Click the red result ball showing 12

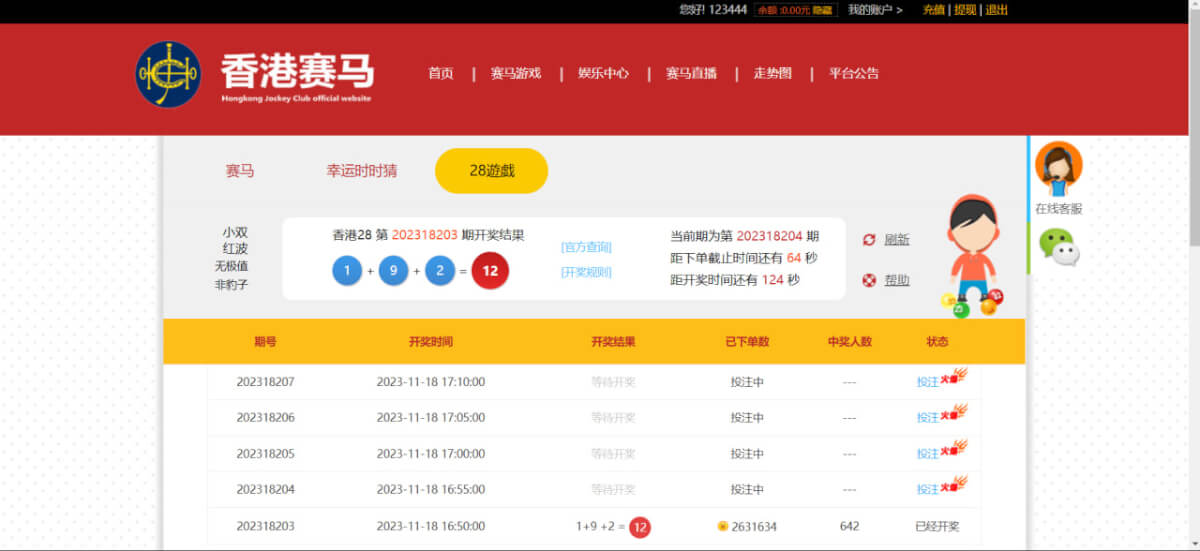click(x=490, y=271)
